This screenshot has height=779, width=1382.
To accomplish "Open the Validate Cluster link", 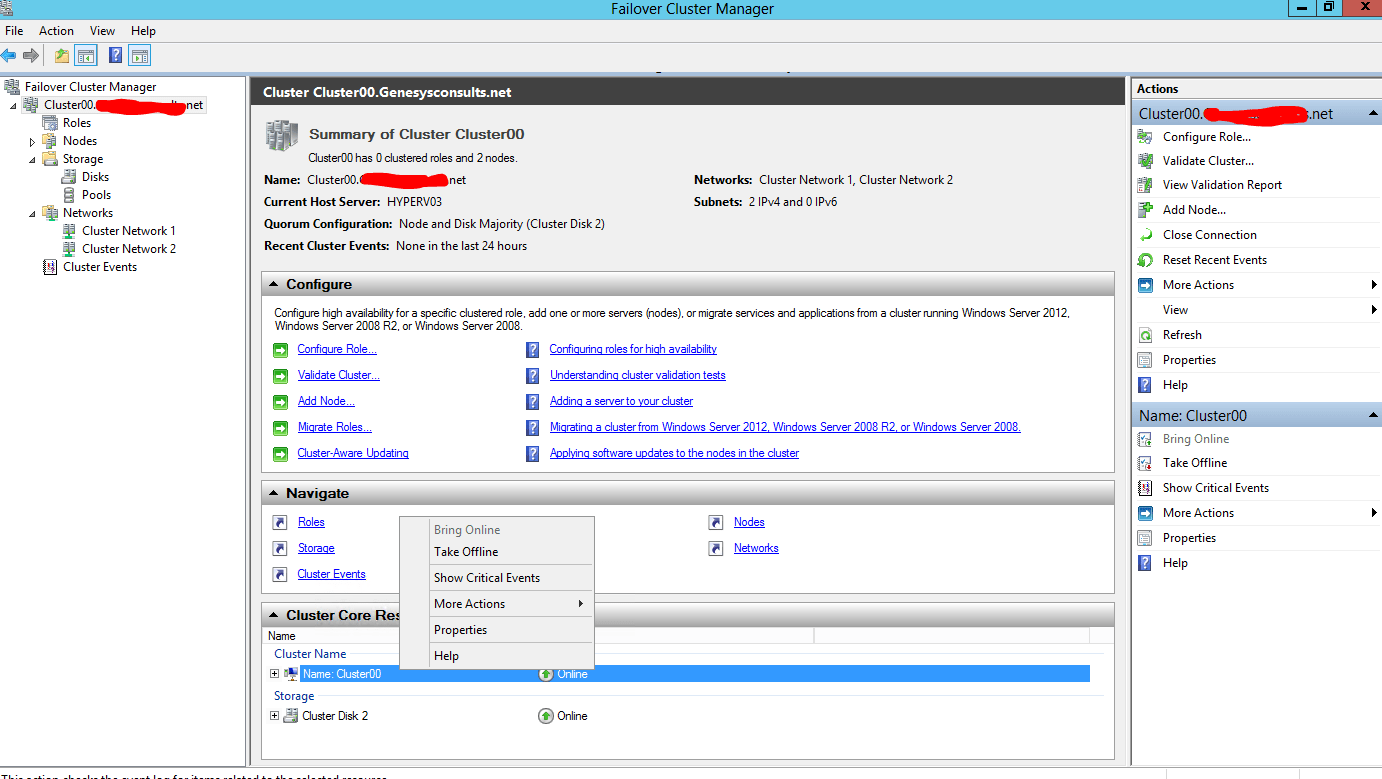I will (339, 375).
